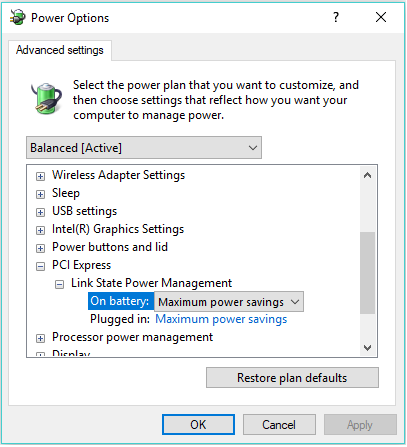Click the scrollbar down arrow
407x447 pixels.
coord(368,348)
